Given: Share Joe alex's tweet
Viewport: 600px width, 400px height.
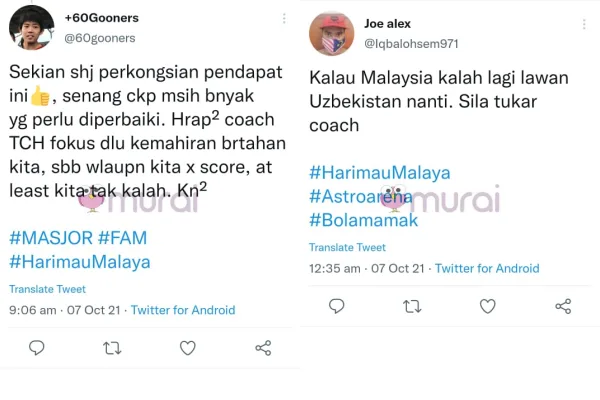Looking at the screenshot, I should point(563,306).
